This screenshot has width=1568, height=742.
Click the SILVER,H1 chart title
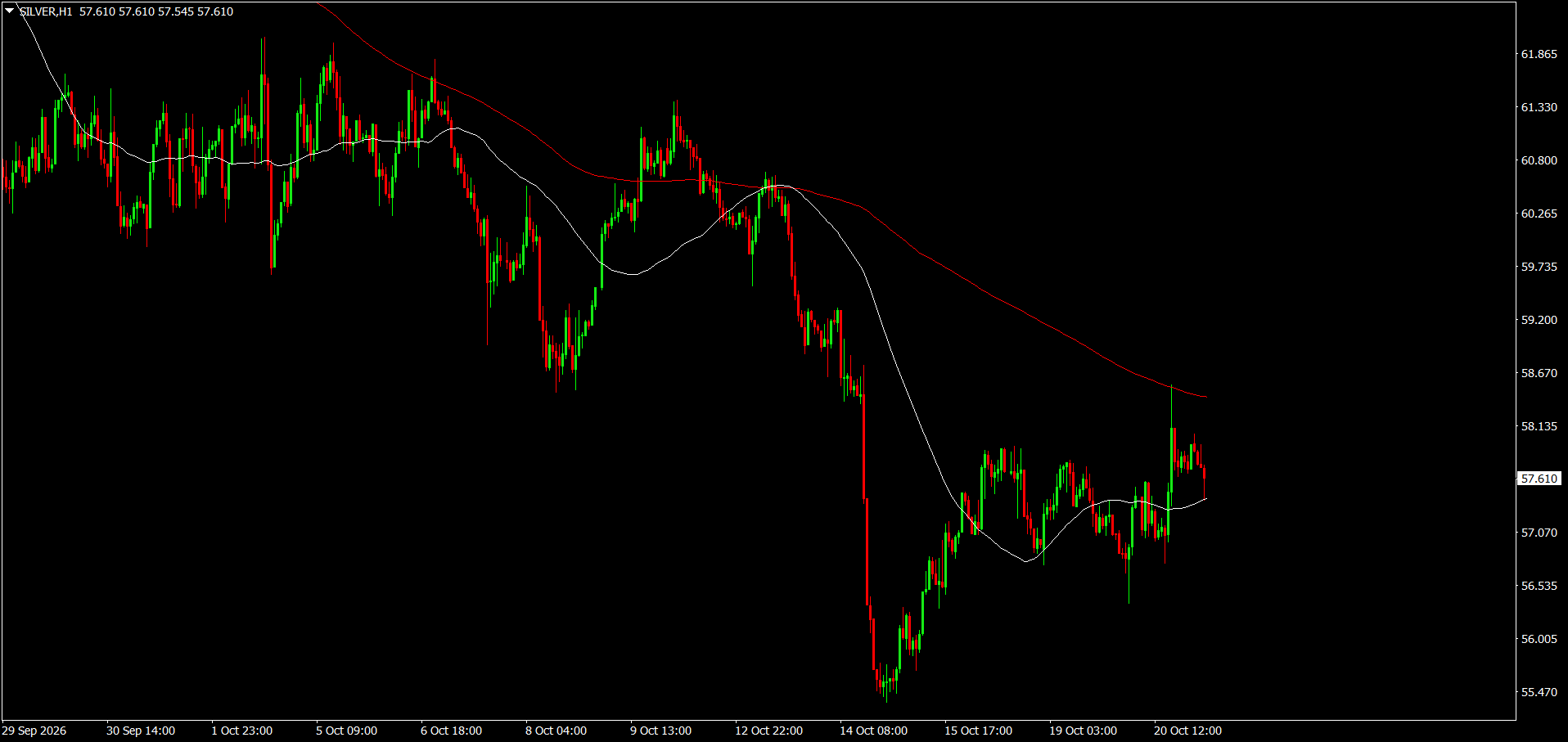coord(45,11)
